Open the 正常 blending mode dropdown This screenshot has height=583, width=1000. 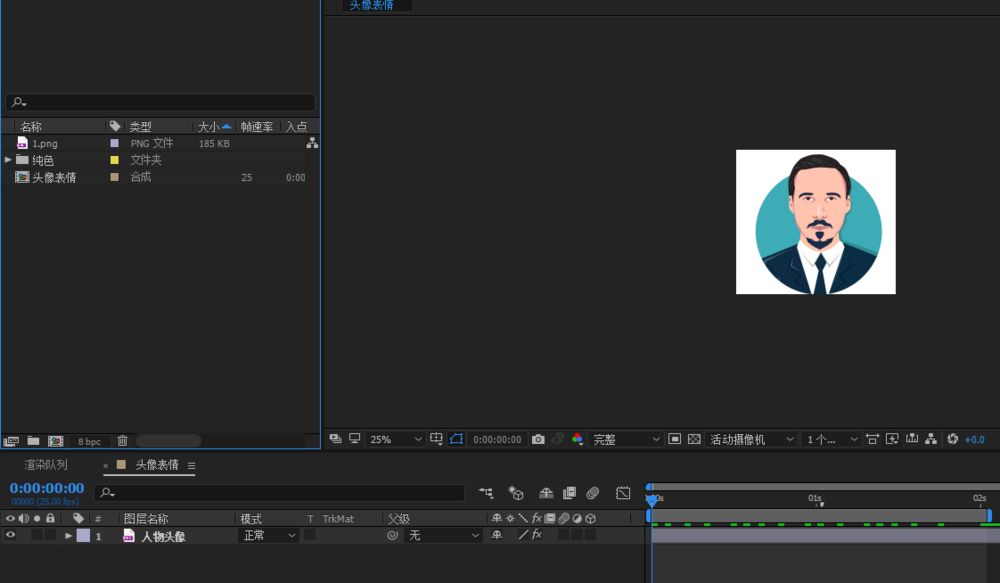(268, 535)
